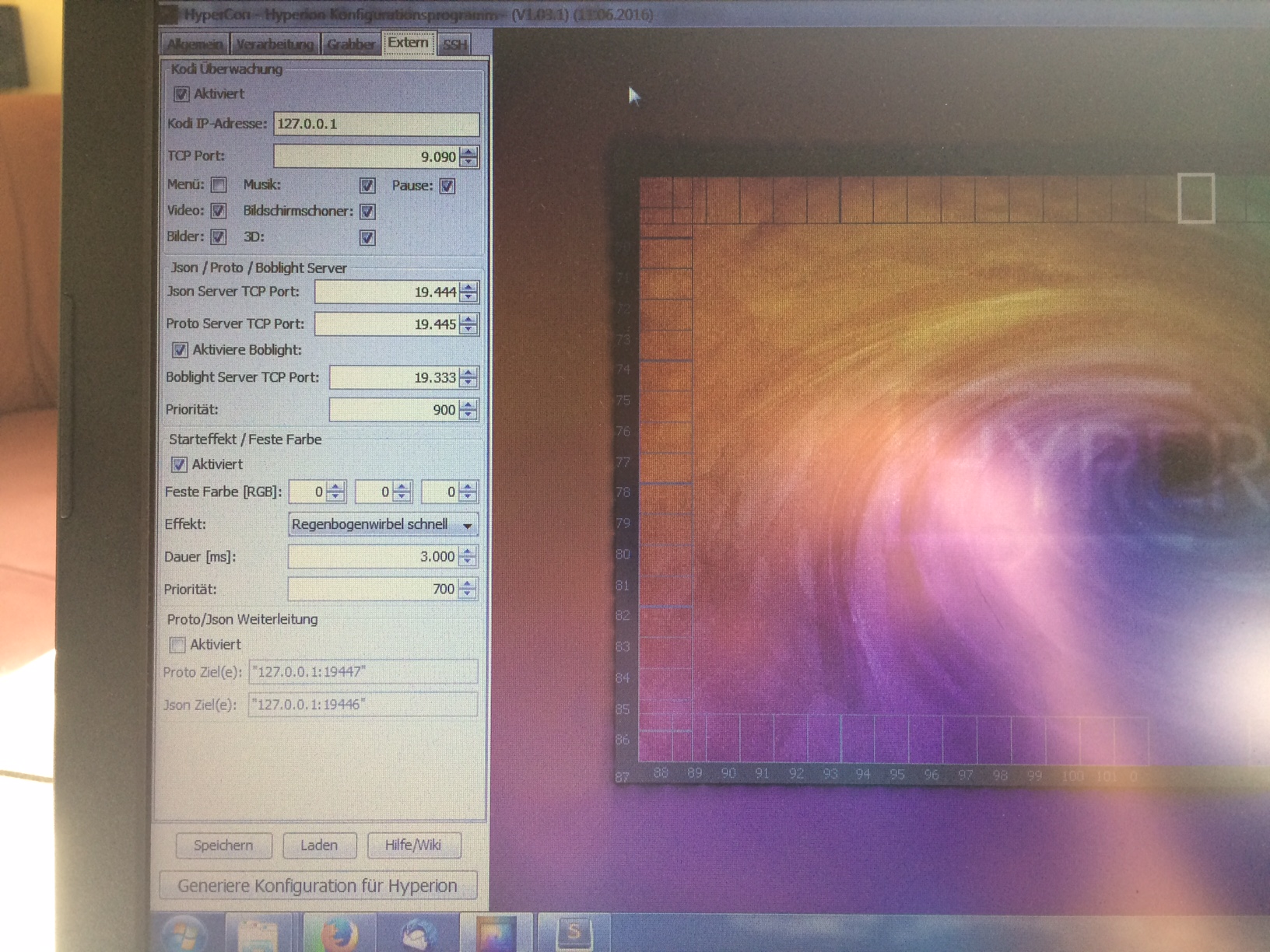Image resolution: width=1270 pixels, height=952 pixels.
Task: Click the Speichern button
Action: pyautogui.click(x=224, y=845)
